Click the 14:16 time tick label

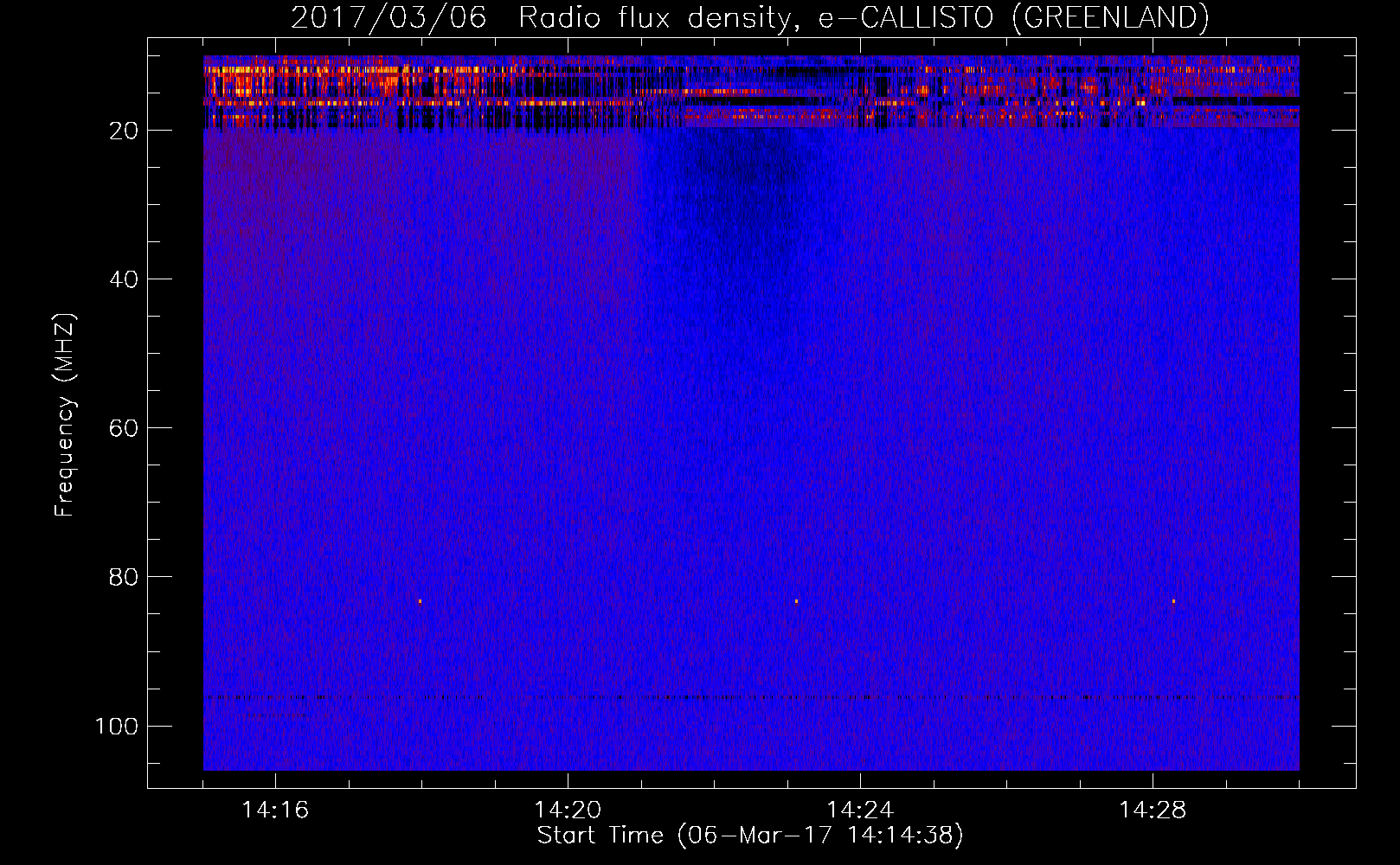[x=275, y=811]
